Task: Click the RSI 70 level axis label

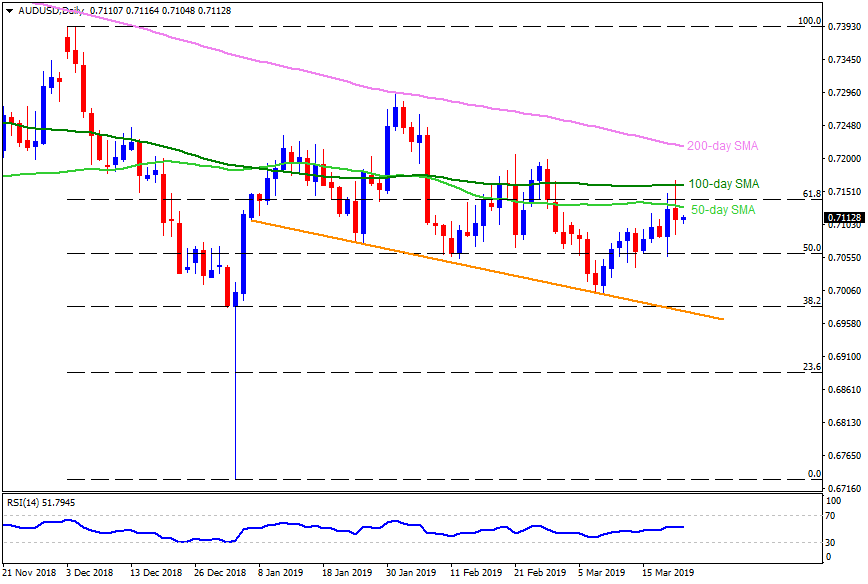Action: pos(832,516)
